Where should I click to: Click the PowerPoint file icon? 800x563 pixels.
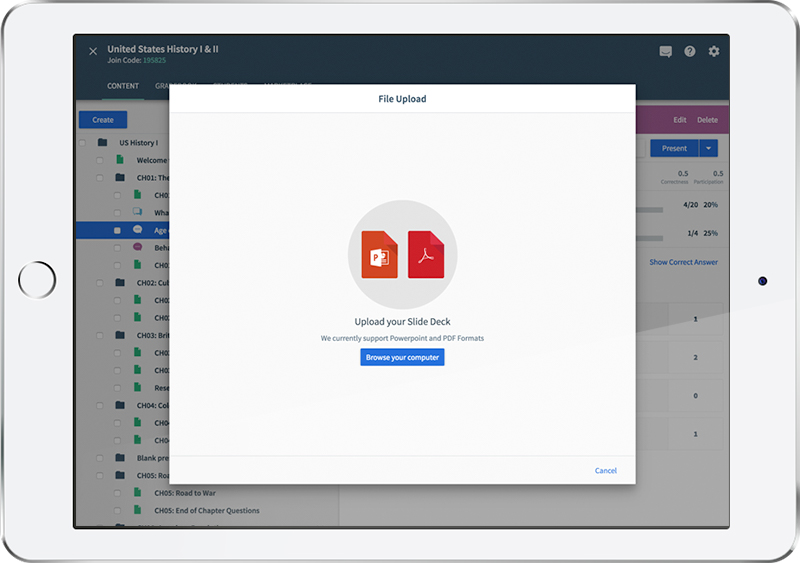(x=379, y=254)
